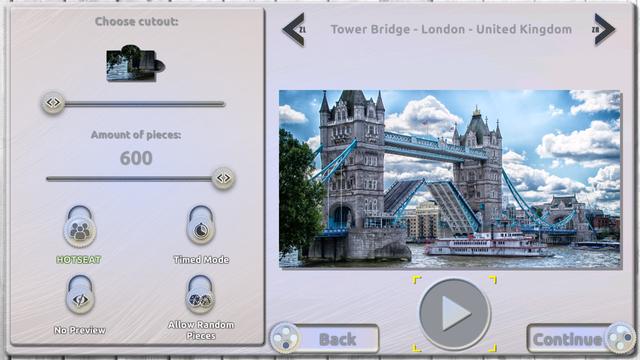Go to the next puzzle image with right arrow
Screen dimensions: 640x360
coord(603,29)
